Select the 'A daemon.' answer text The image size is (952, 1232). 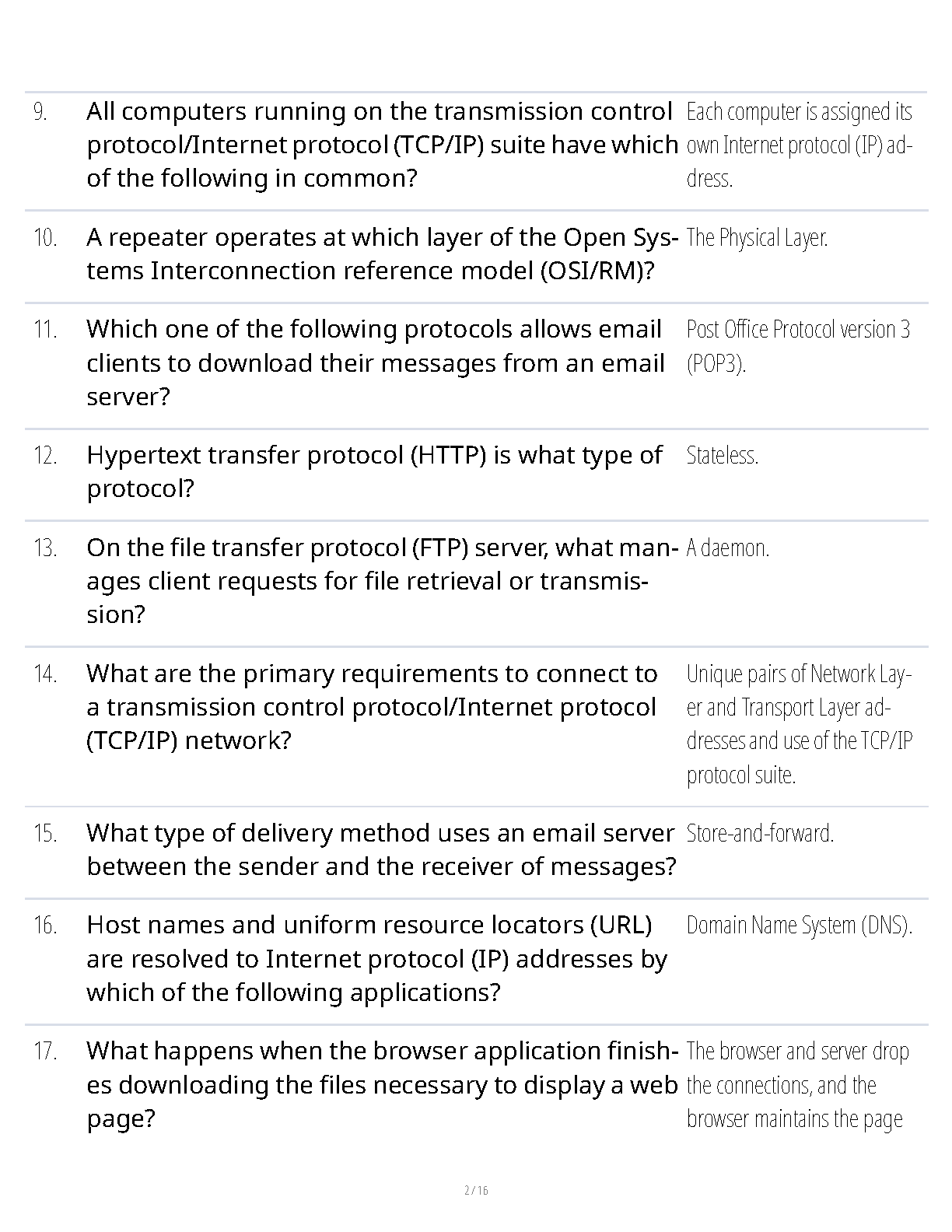click(727, 548)
